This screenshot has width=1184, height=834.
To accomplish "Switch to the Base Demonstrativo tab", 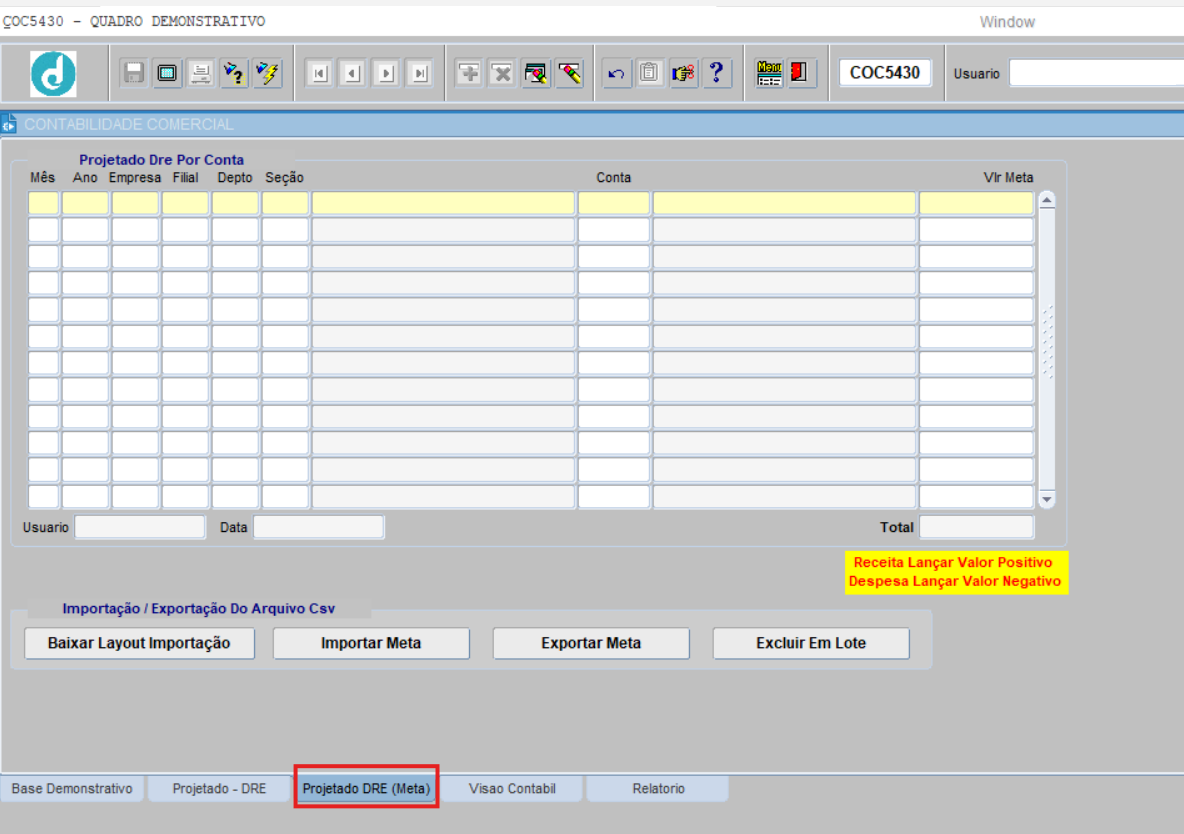I will pyautogui.click(x=72, y=789).
